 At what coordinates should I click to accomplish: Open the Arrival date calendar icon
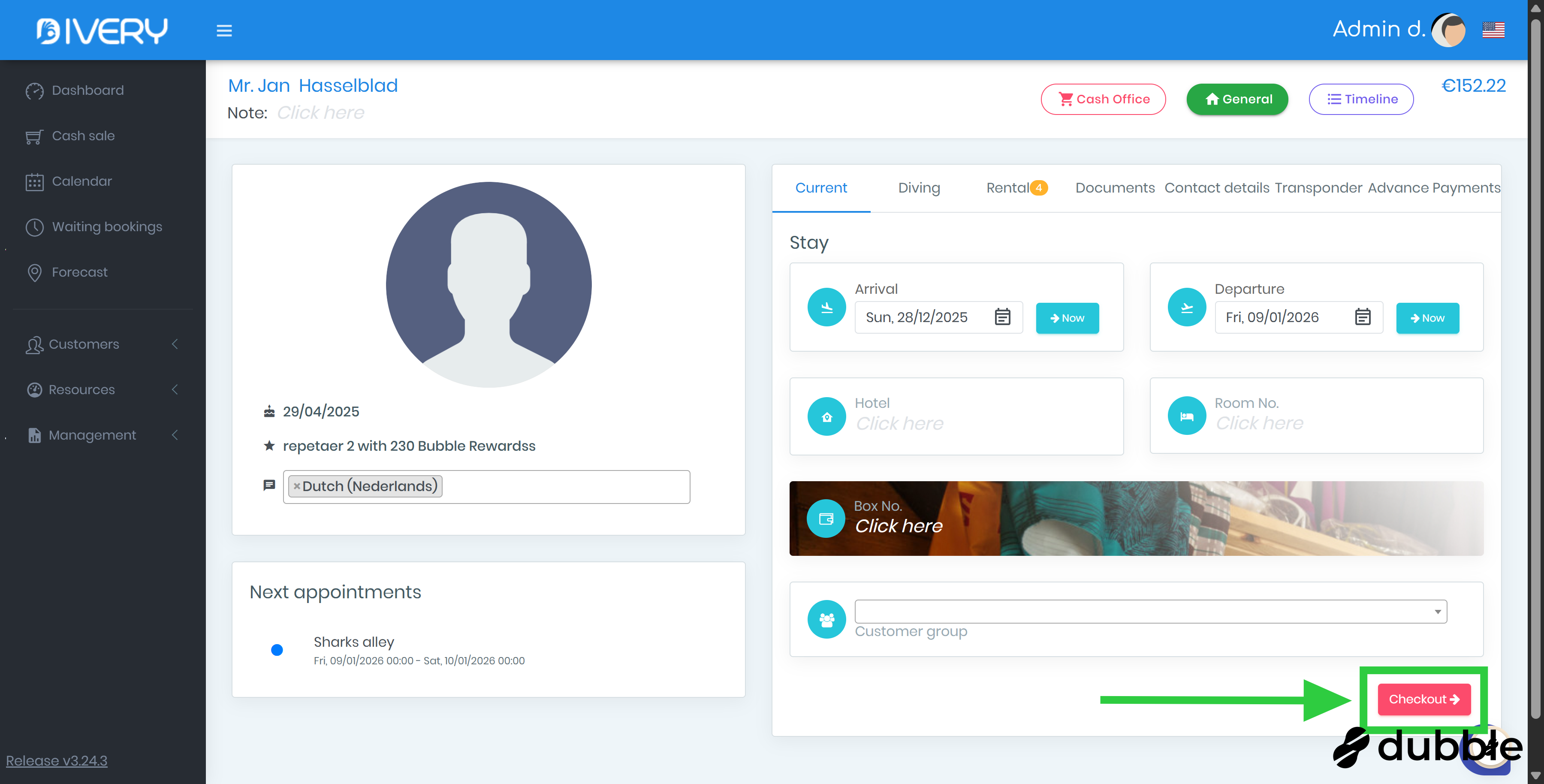coord(1002,317)
